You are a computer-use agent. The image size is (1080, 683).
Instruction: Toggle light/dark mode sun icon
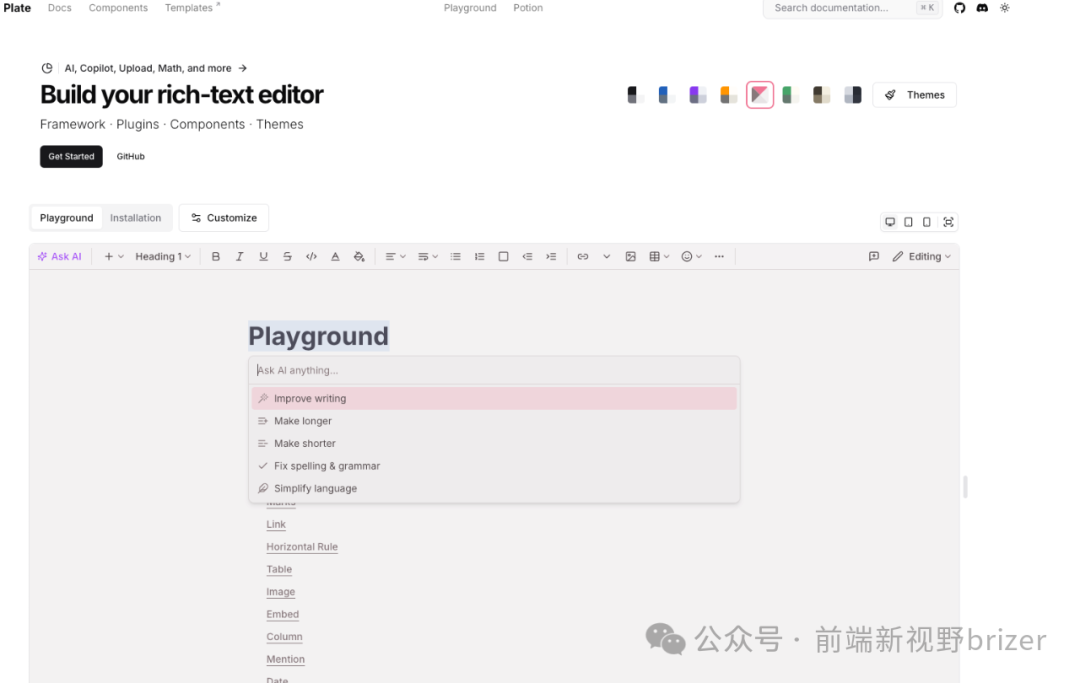[x=1005, y=8]
